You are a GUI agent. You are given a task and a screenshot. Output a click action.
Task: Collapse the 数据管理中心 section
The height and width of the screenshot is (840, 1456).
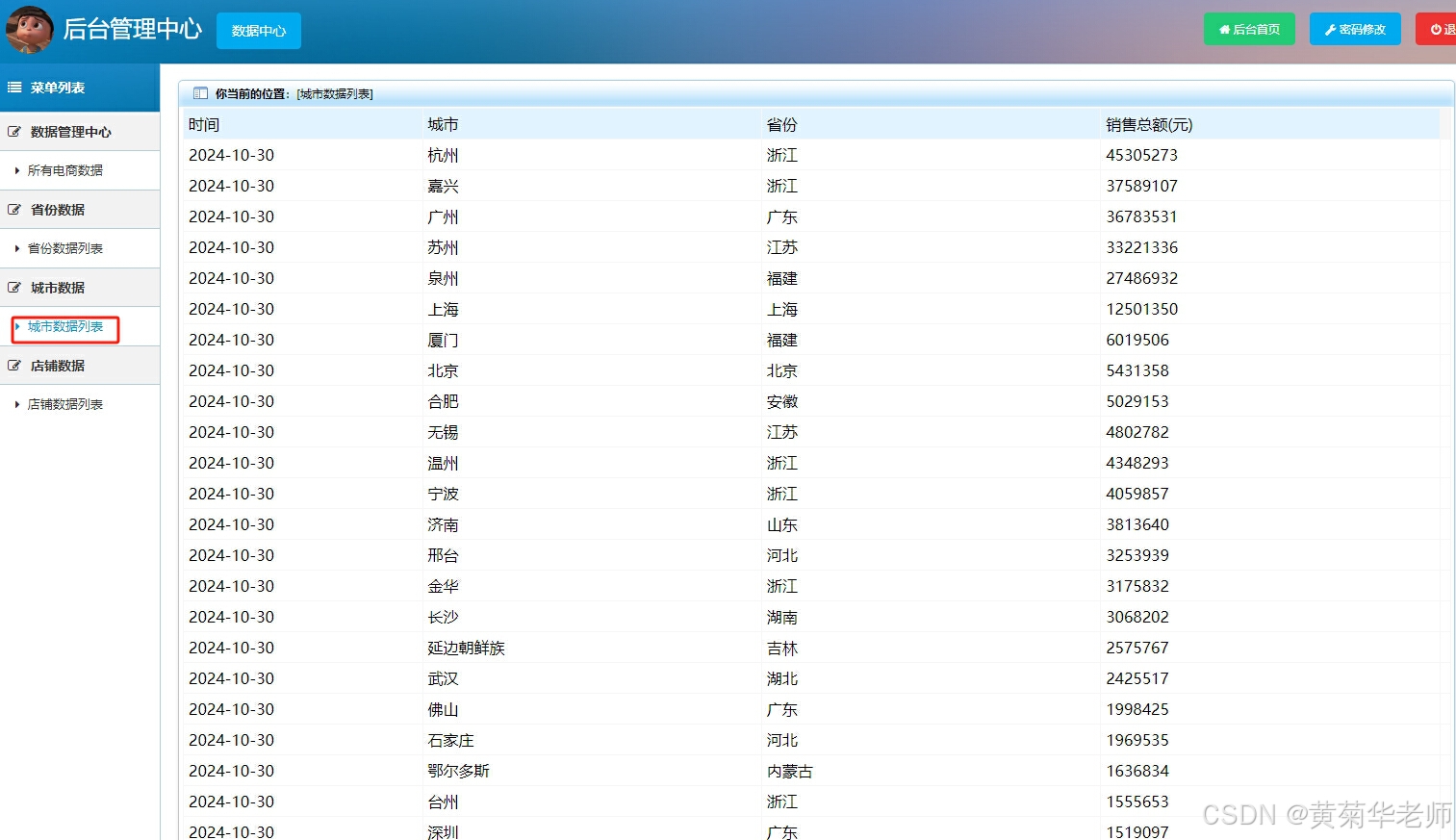[x=80, y=132]
